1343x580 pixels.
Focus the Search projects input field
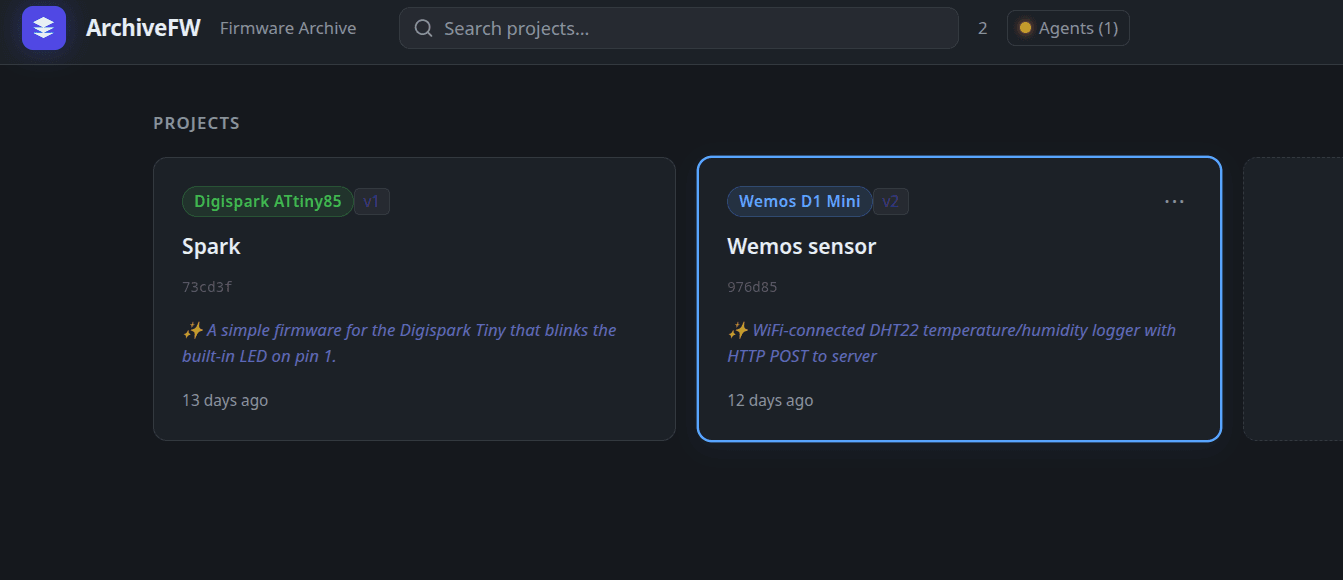point(678,28)
